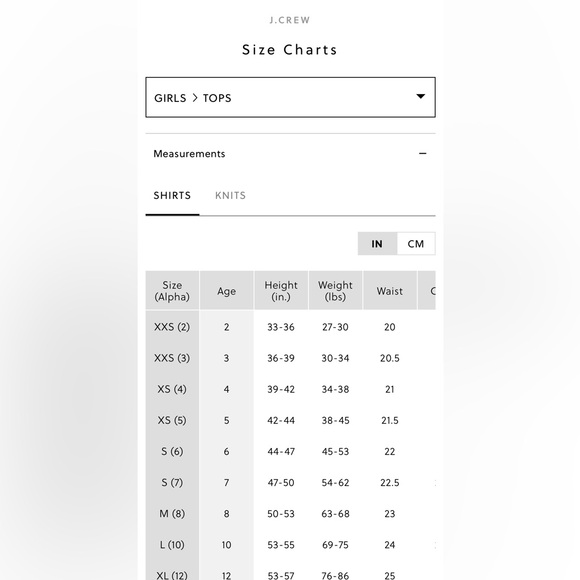Select the XXS (2) size row
580x580 pixels.
point(290,327)
